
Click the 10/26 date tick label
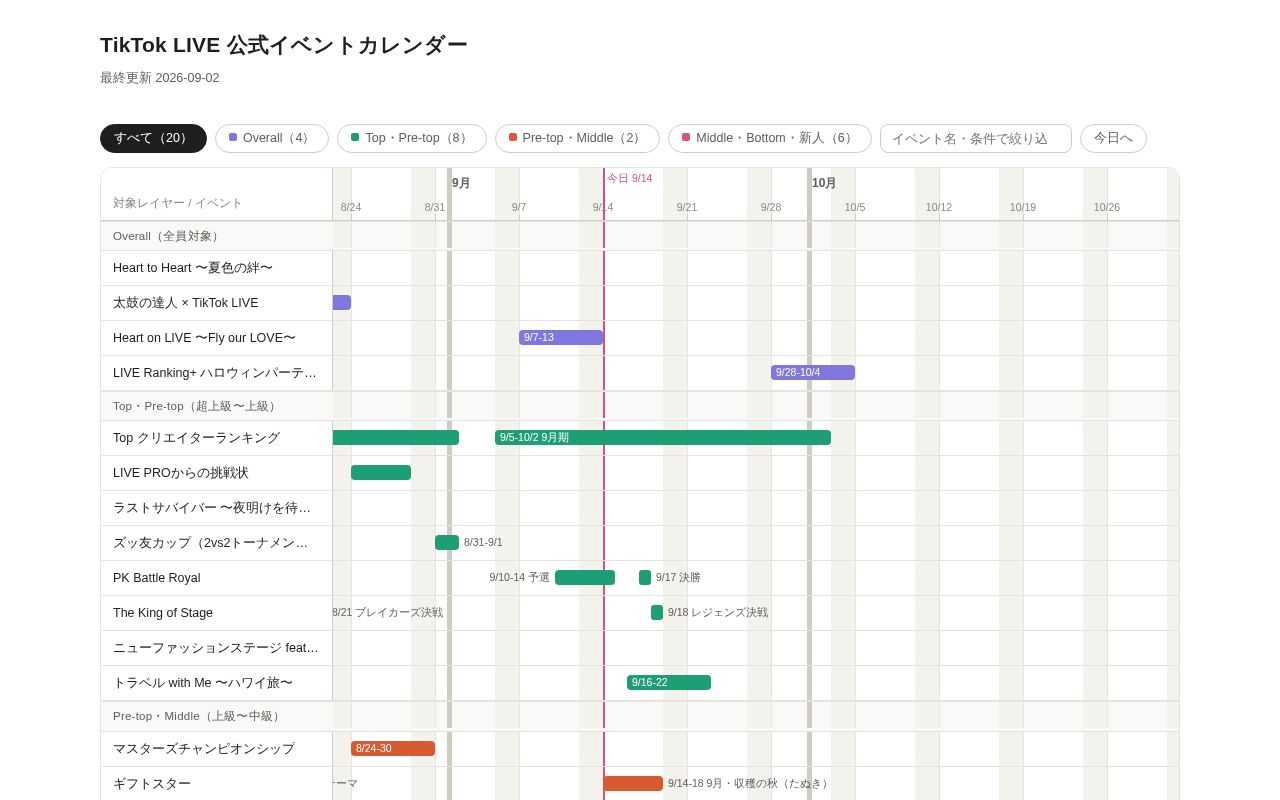[1107, 208]
